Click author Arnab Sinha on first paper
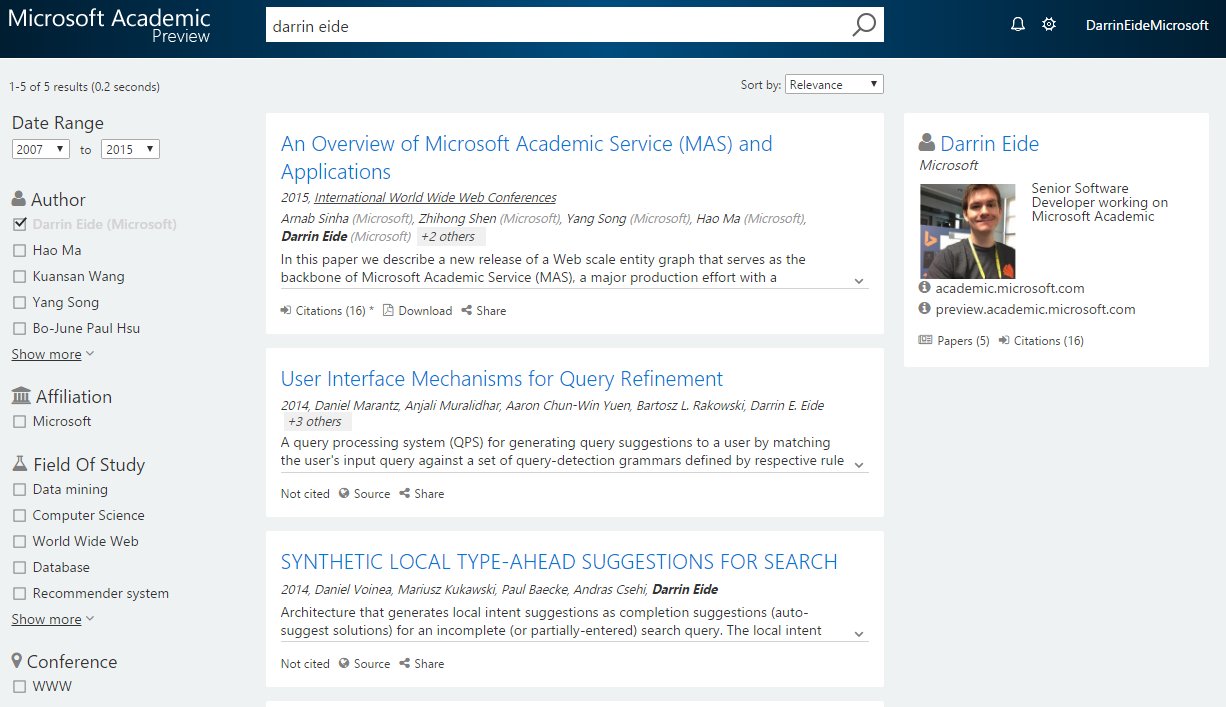 click(x=315, y=218)
